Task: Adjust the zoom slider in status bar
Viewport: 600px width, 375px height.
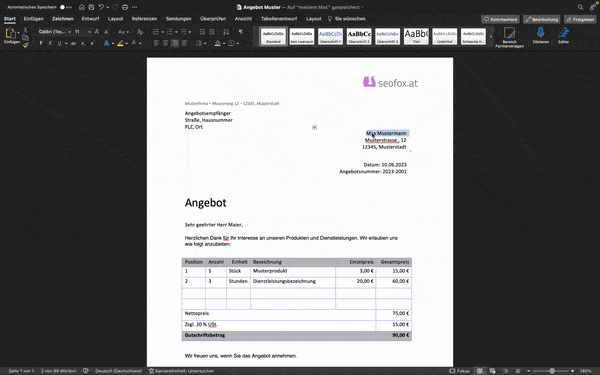Action: 552,371
